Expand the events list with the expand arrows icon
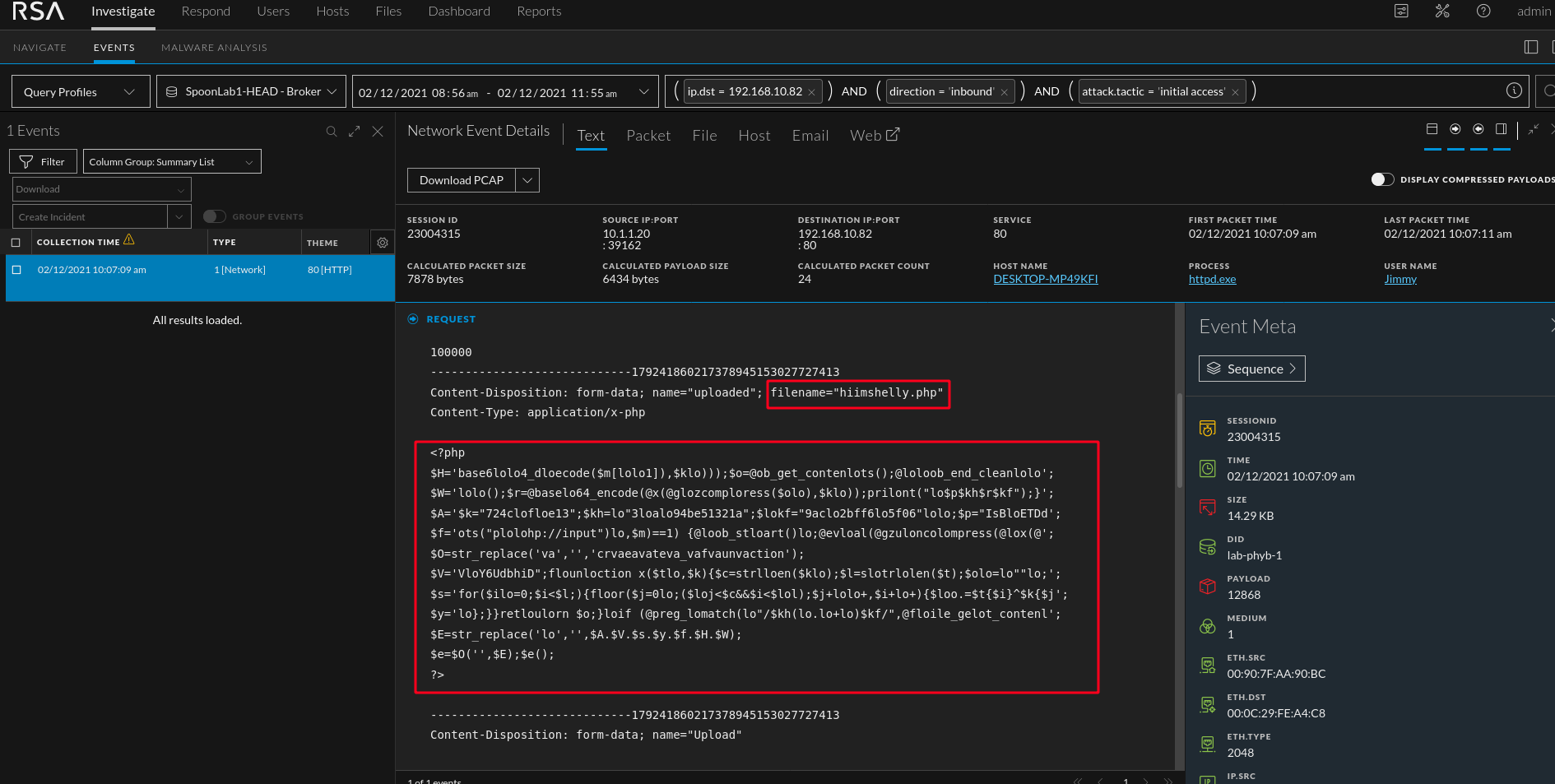This screenshot has height=784, width=1555. pyautogui.click(x=354, y=131)
